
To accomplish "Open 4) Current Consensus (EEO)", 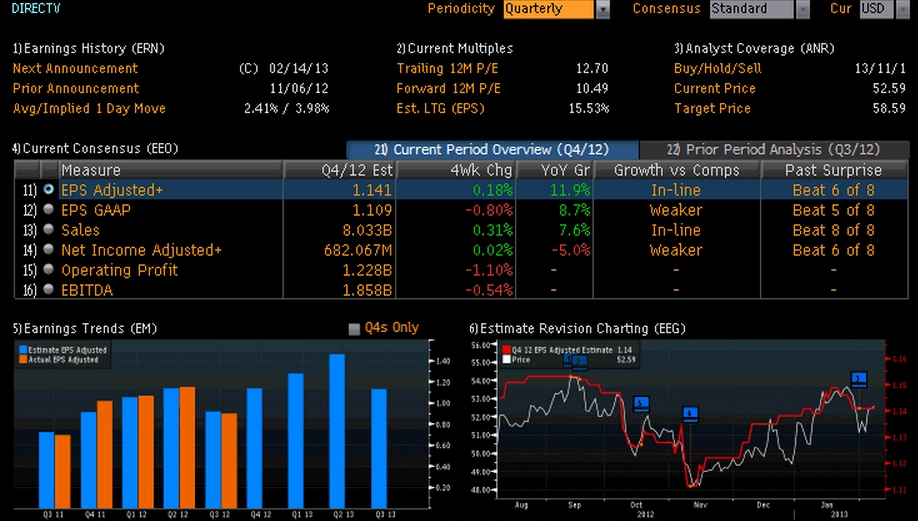I will (95, 148).
